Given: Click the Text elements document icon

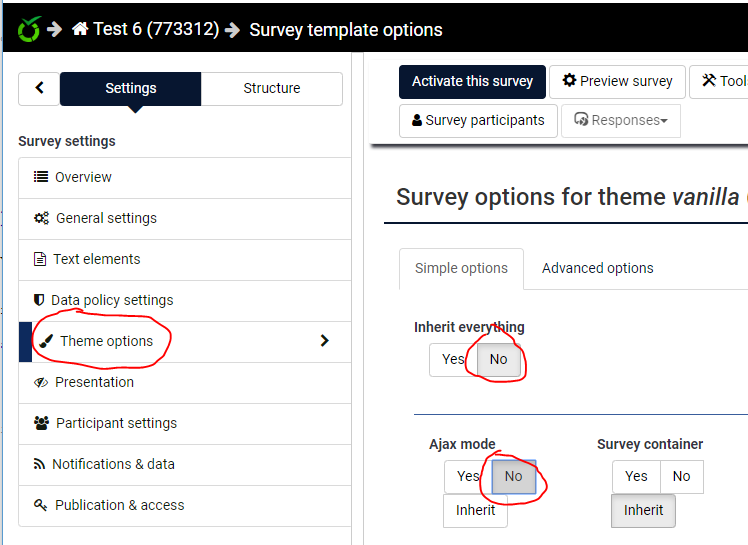Looking at the screenshot, I should 40,259.
